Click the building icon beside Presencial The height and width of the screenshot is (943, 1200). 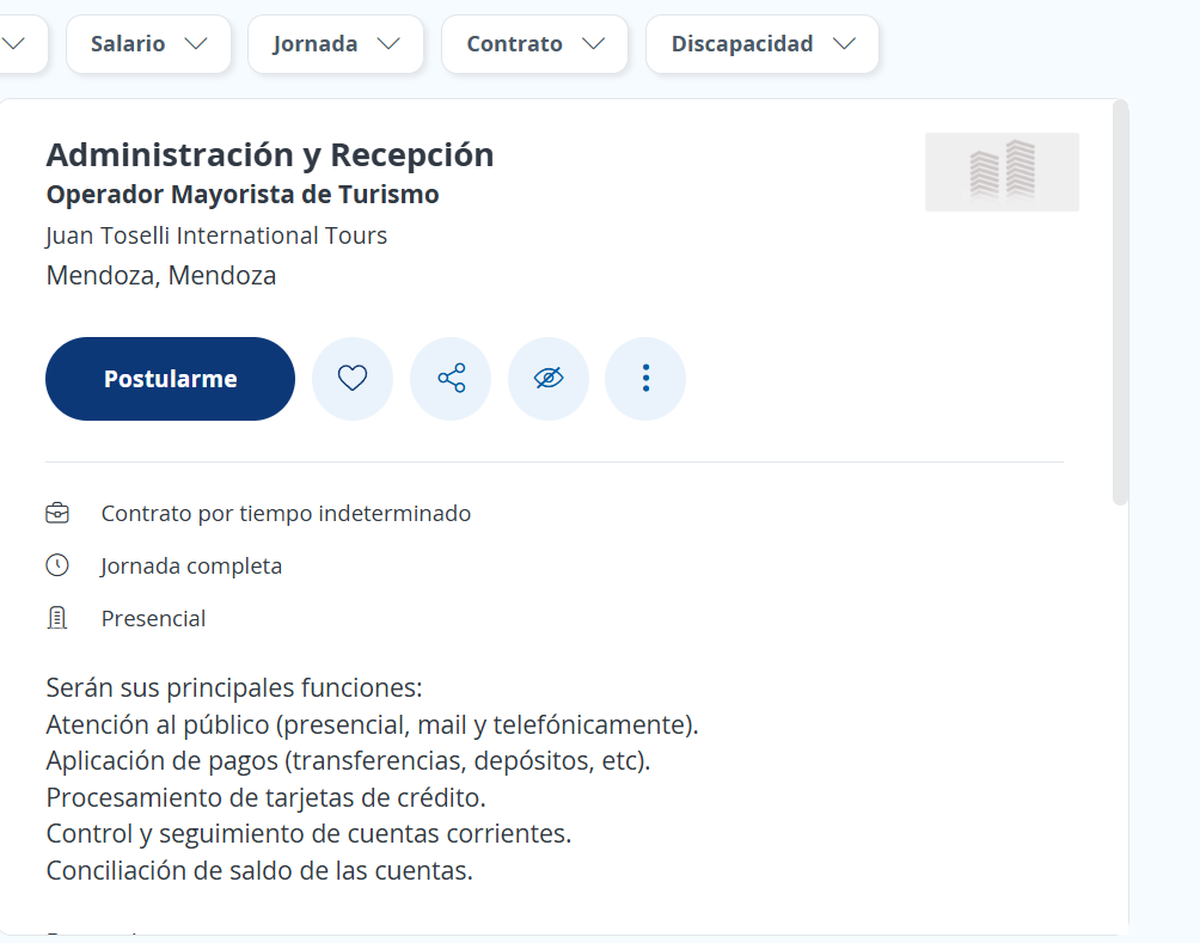pos(58,617)
